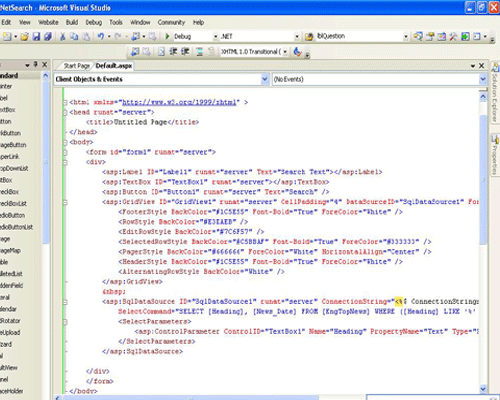Open the lblQuestion find combo dropdown
500x400 pixels.
pos(406,36)
